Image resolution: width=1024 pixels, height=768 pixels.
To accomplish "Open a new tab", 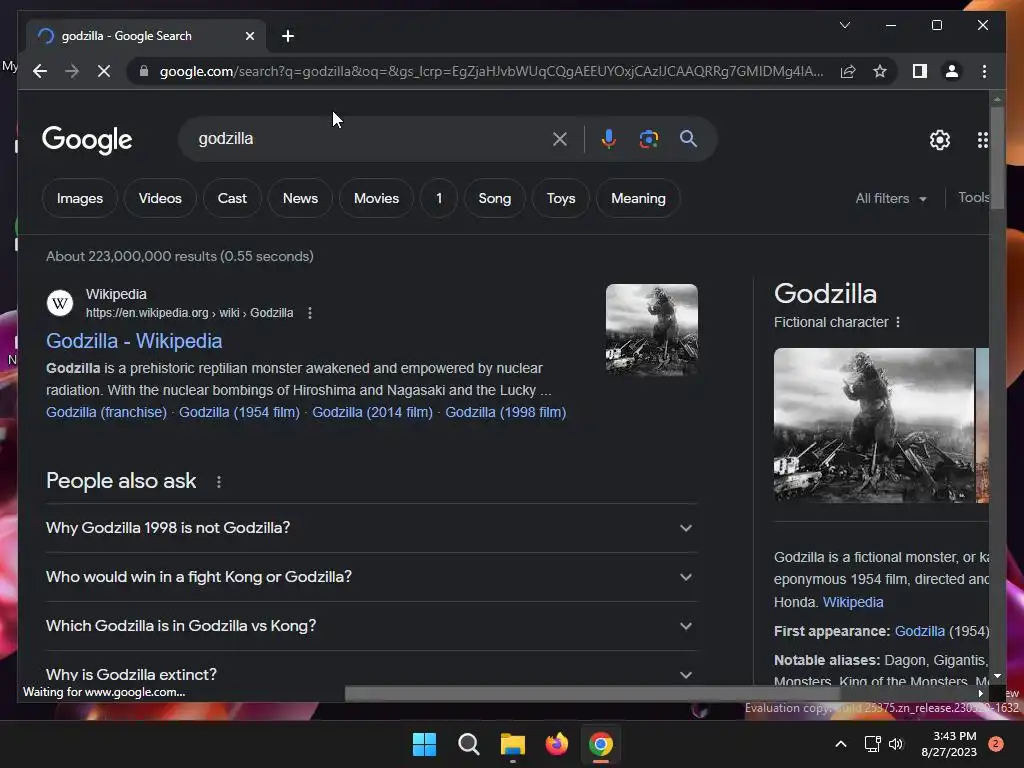I will click(x=288, y=36).
